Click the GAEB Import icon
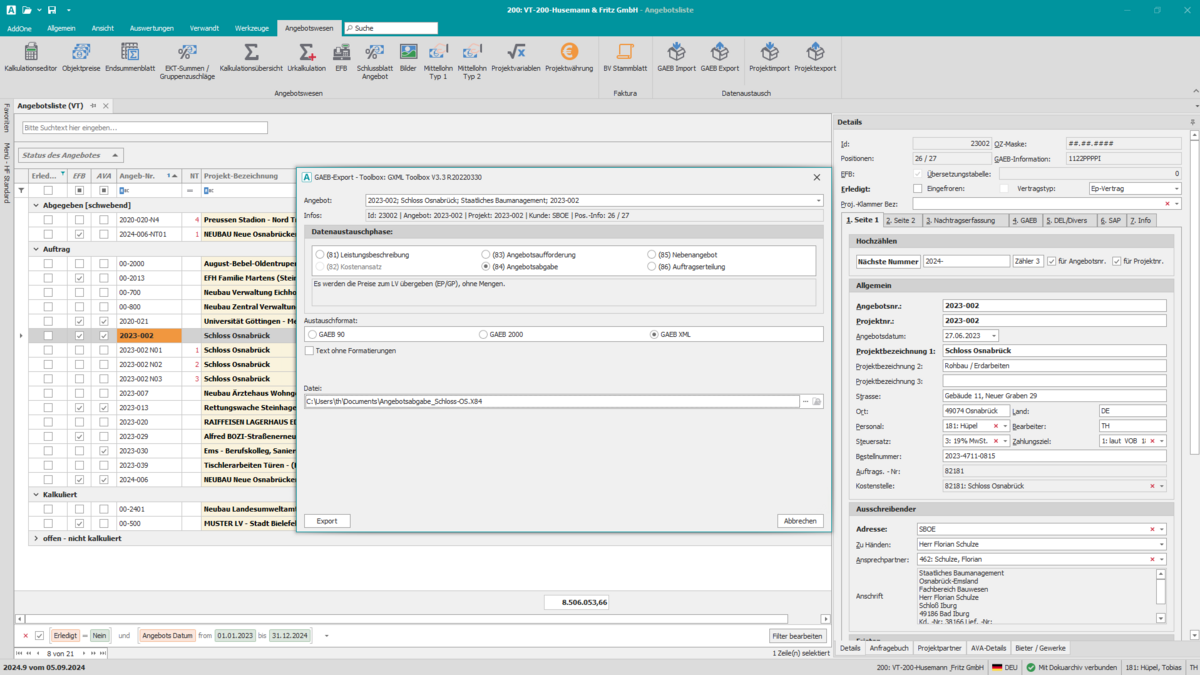The width and height of the screenshot is (1200, 675). [677, 57]
